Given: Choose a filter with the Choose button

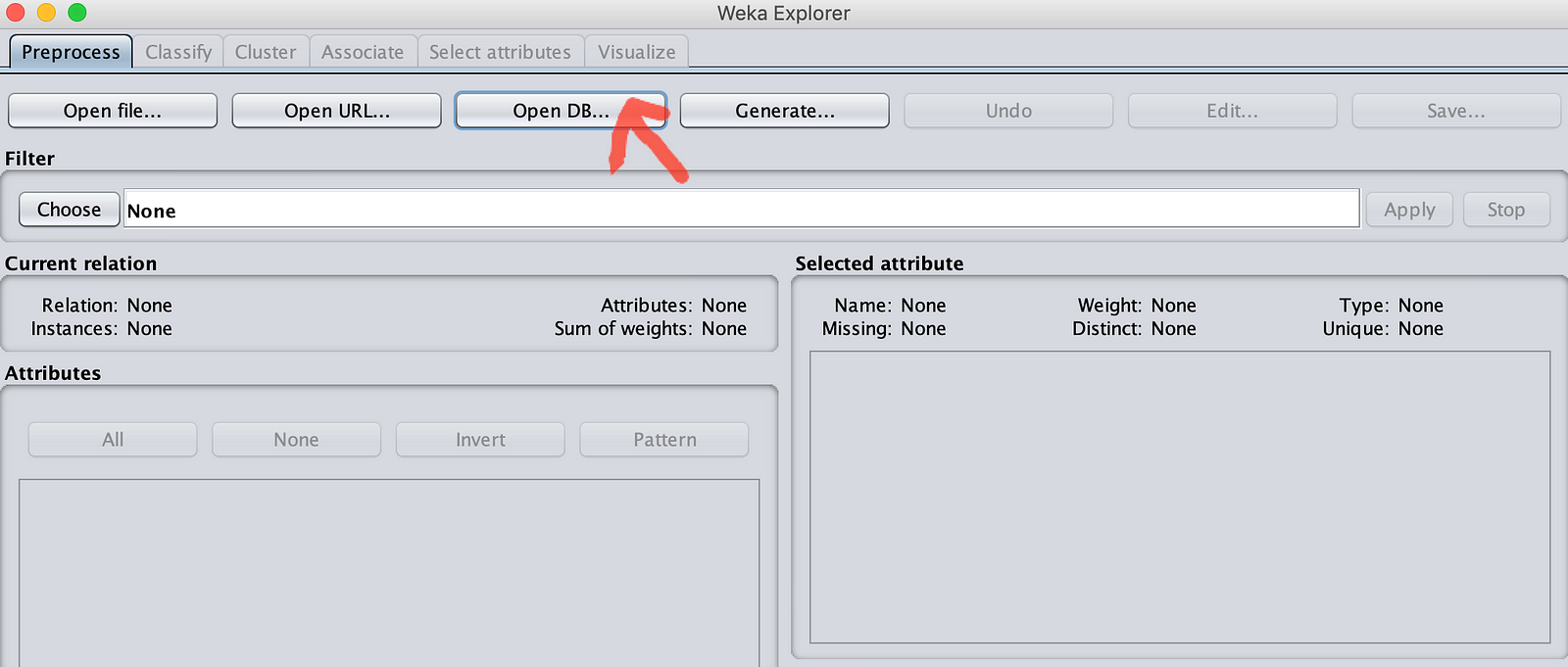Looking at the screenshot, I should pyautogui.click(x=70, y=210).
